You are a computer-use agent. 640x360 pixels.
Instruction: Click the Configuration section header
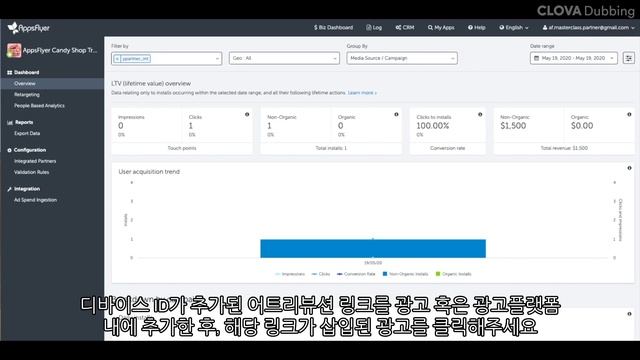pyautogui.click(x=27, y=150)
